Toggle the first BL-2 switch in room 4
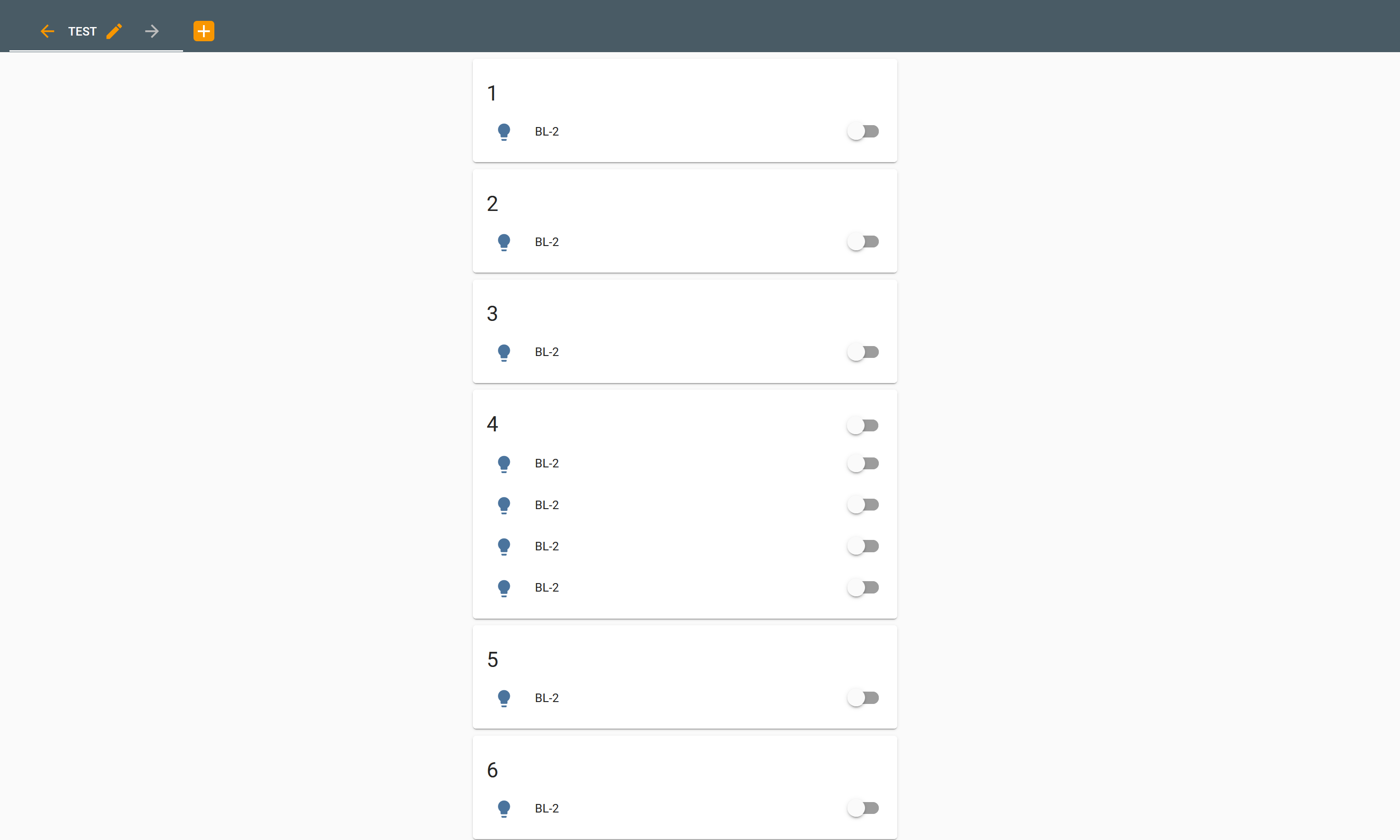Screen dimensions: 1400x840 tap(863, 463)
